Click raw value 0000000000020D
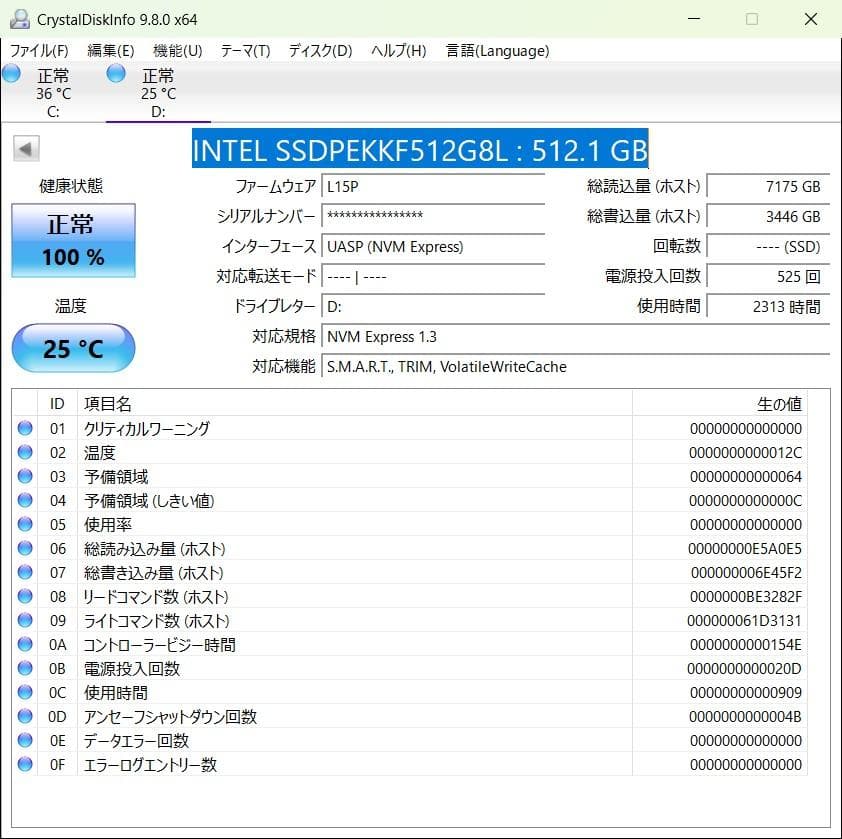Viewport: 842px width, 839px height. (744, 669)
